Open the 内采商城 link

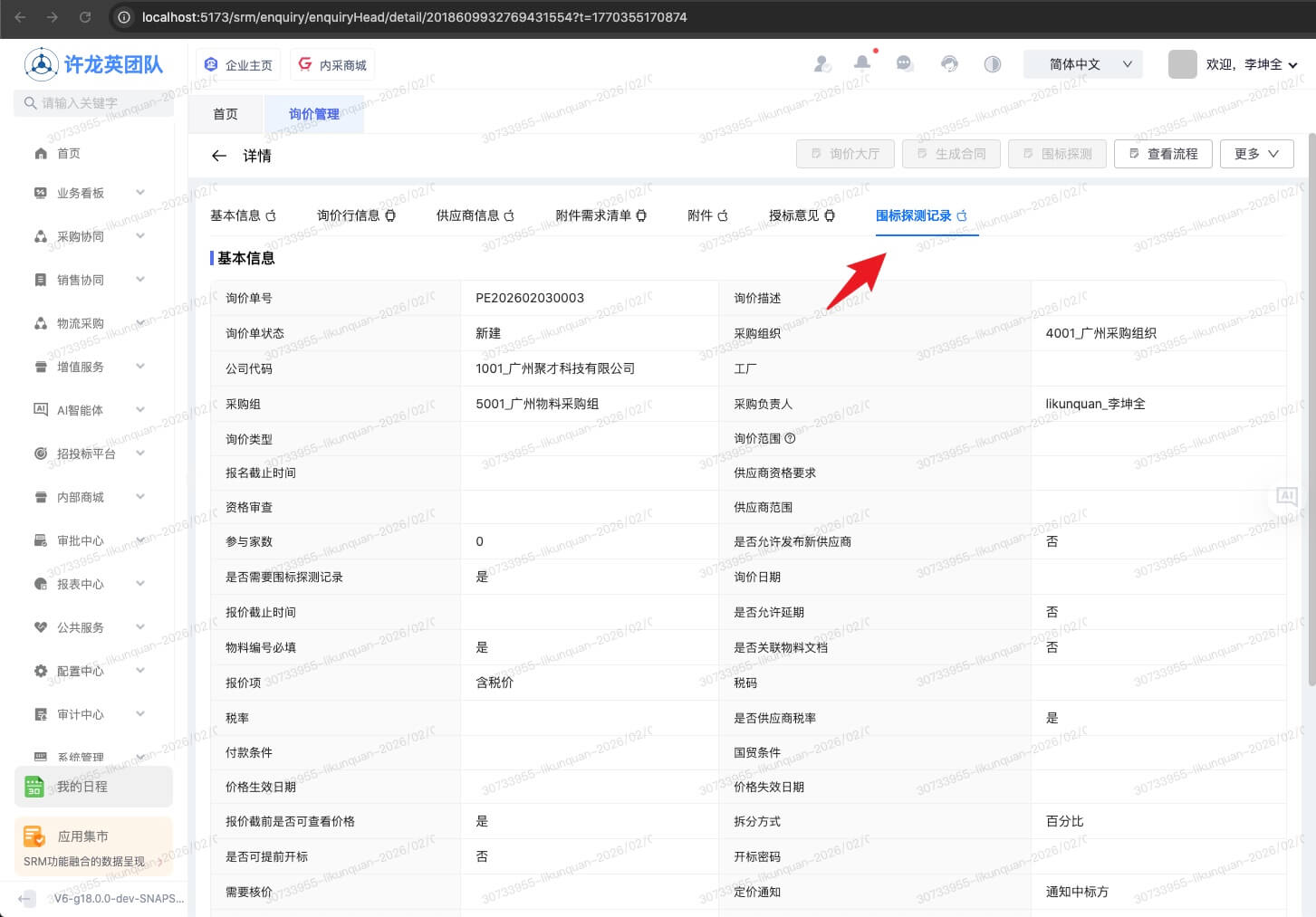[332, 65]
